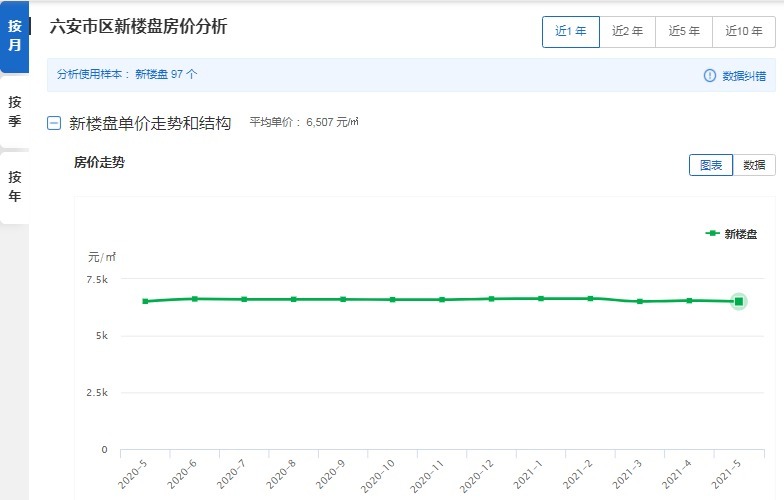
Task: Click the 2020-8 data point
Action: pos(294,300)
